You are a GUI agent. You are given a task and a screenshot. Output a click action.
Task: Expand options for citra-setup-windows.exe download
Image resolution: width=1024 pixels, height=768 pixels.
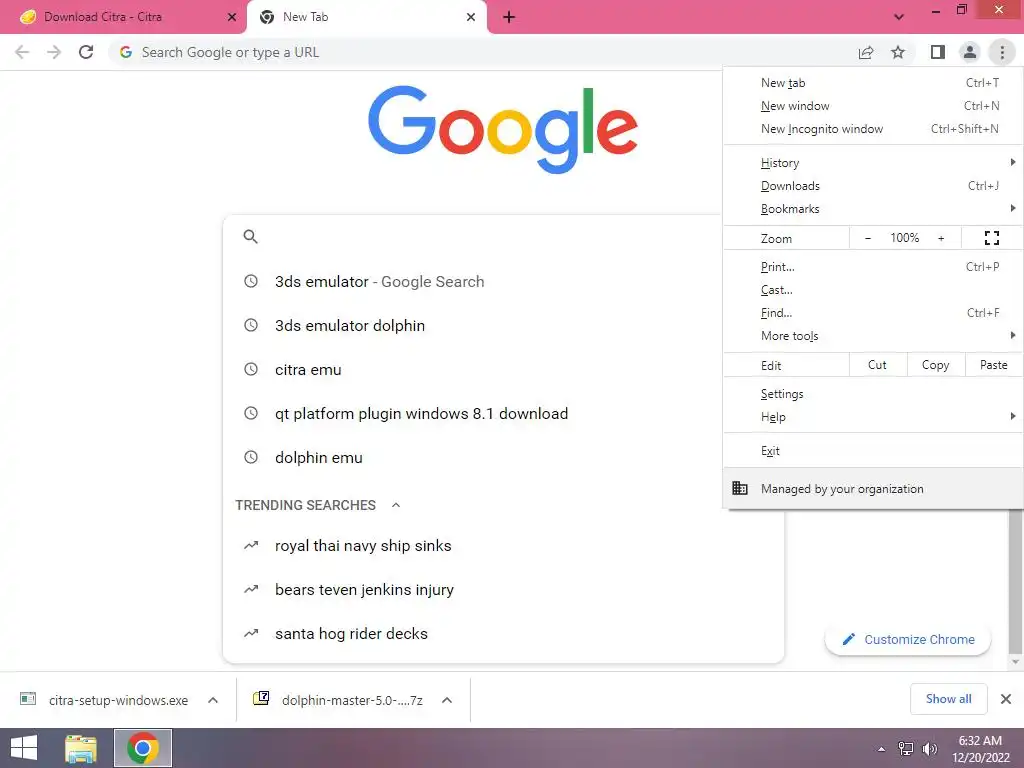coord(213,700)
